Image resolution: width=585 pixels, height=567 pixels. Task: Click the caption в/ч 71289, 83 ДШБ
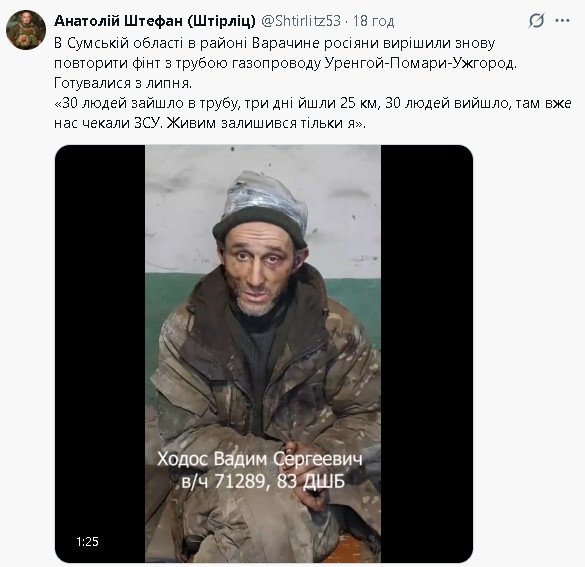click(263, 482)
